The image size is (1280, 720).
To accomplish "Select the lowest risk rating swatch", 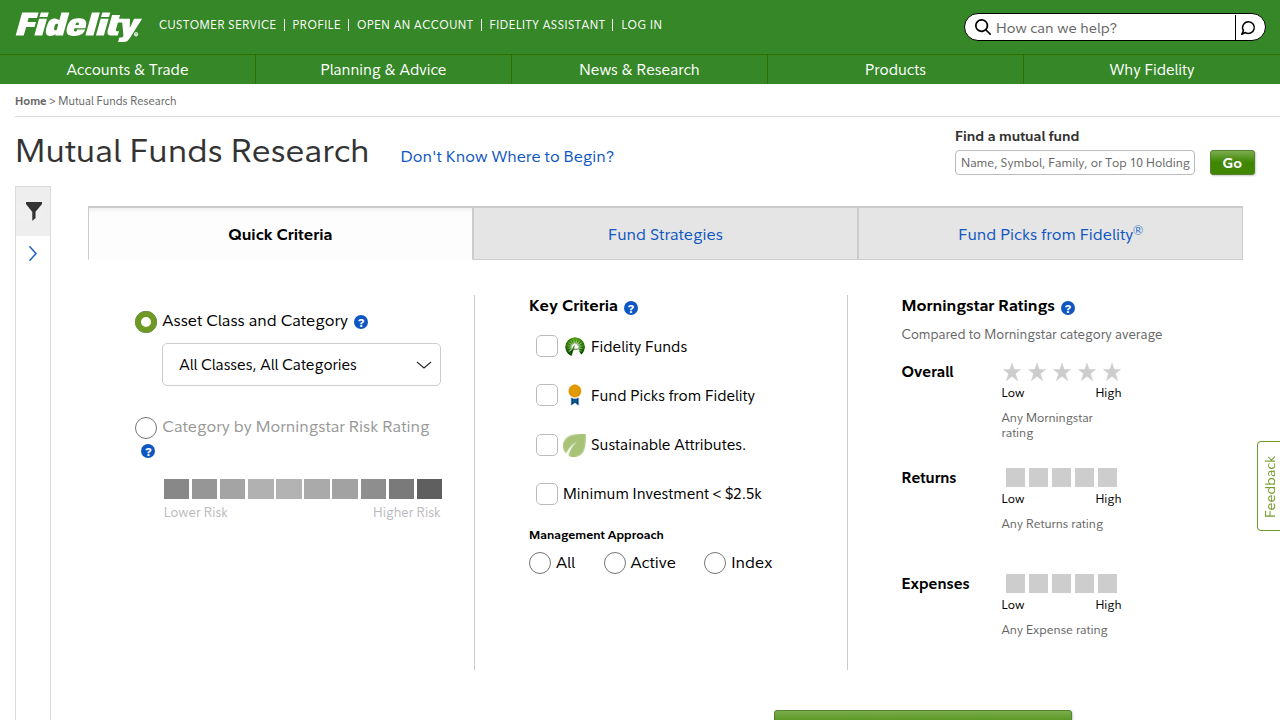I will click(x=176, y=489).
